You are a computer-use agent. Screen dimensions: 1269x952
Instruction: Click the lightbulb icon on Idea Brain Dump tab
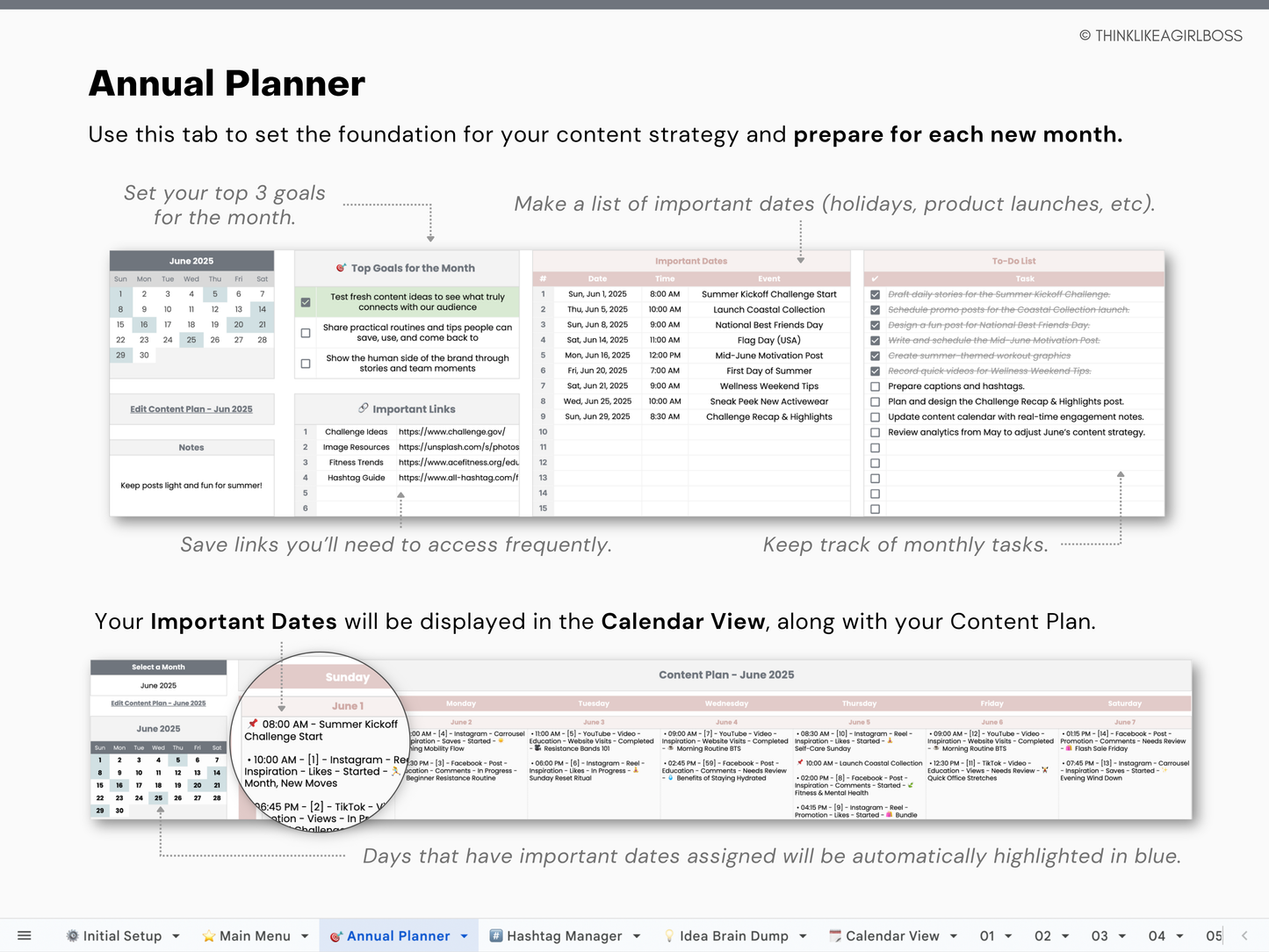click(668, 935)
